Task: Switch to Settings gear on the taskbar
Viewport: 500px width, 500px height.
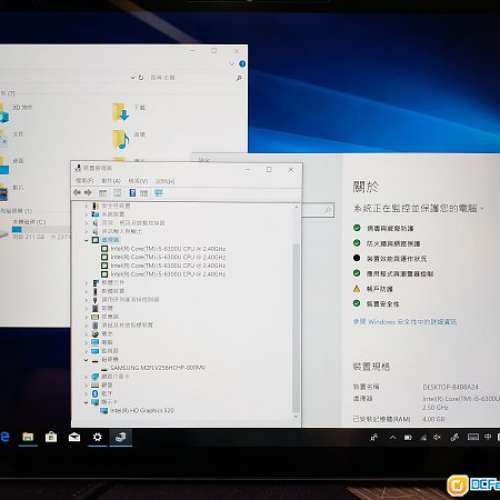Action: point(97,437)
